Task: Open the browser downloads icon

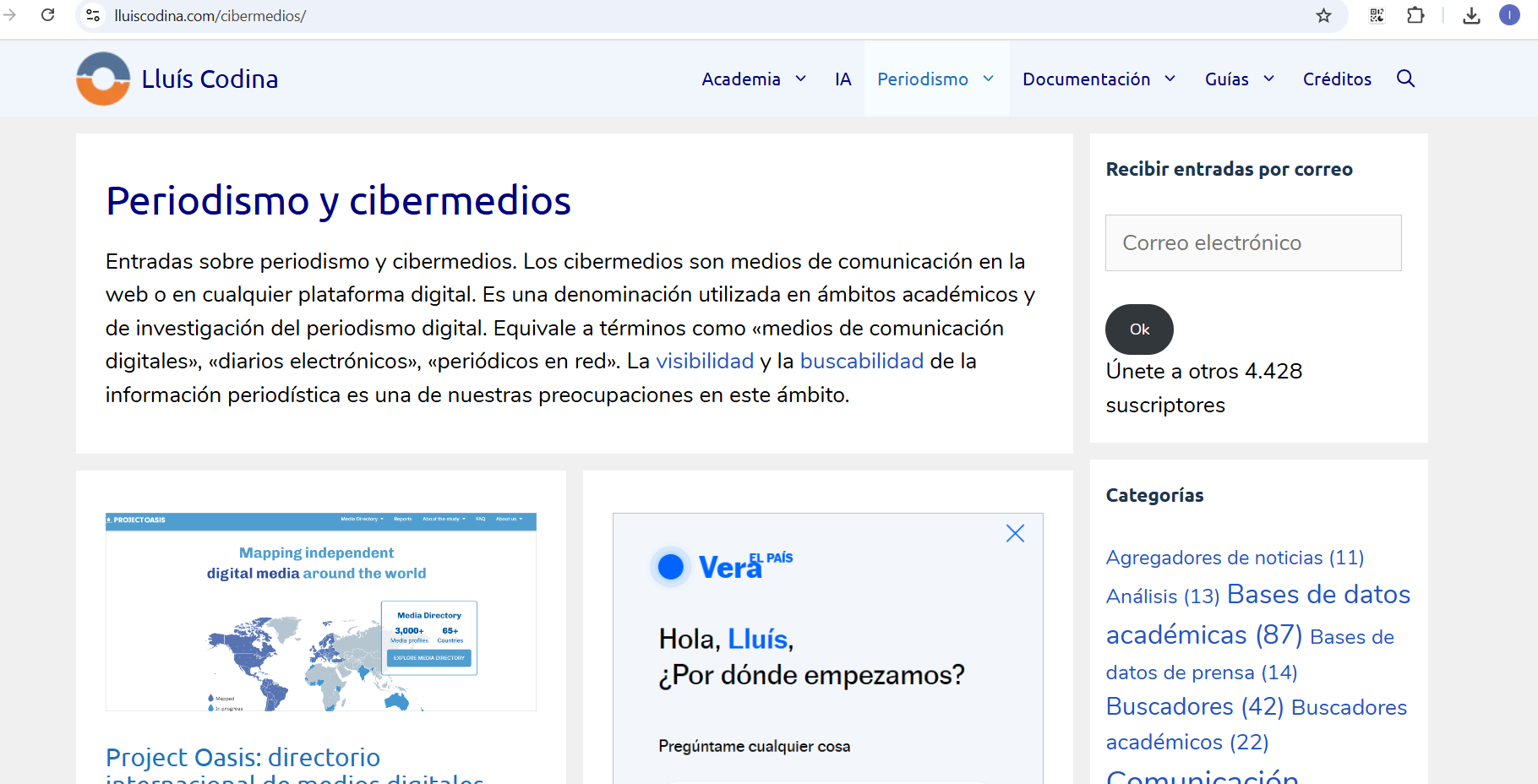Action: pos(1471,15)
